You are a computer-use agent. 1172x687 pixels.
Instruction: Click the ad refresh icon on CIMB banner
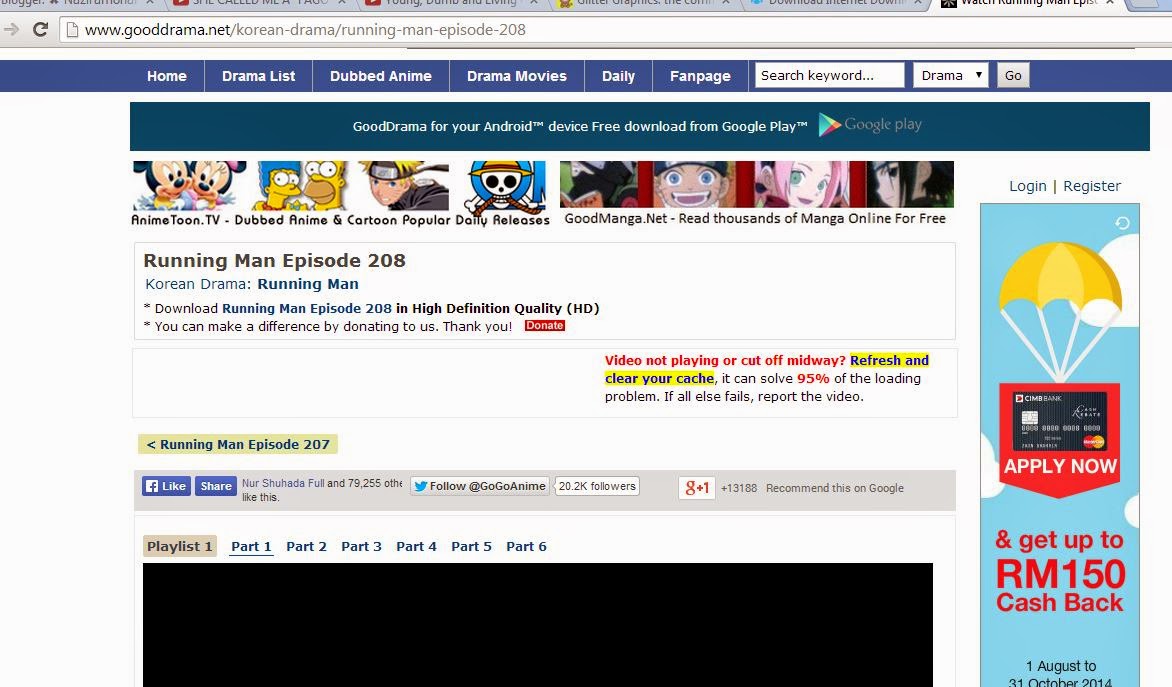pyautogui.click(x=1122, y=223)
